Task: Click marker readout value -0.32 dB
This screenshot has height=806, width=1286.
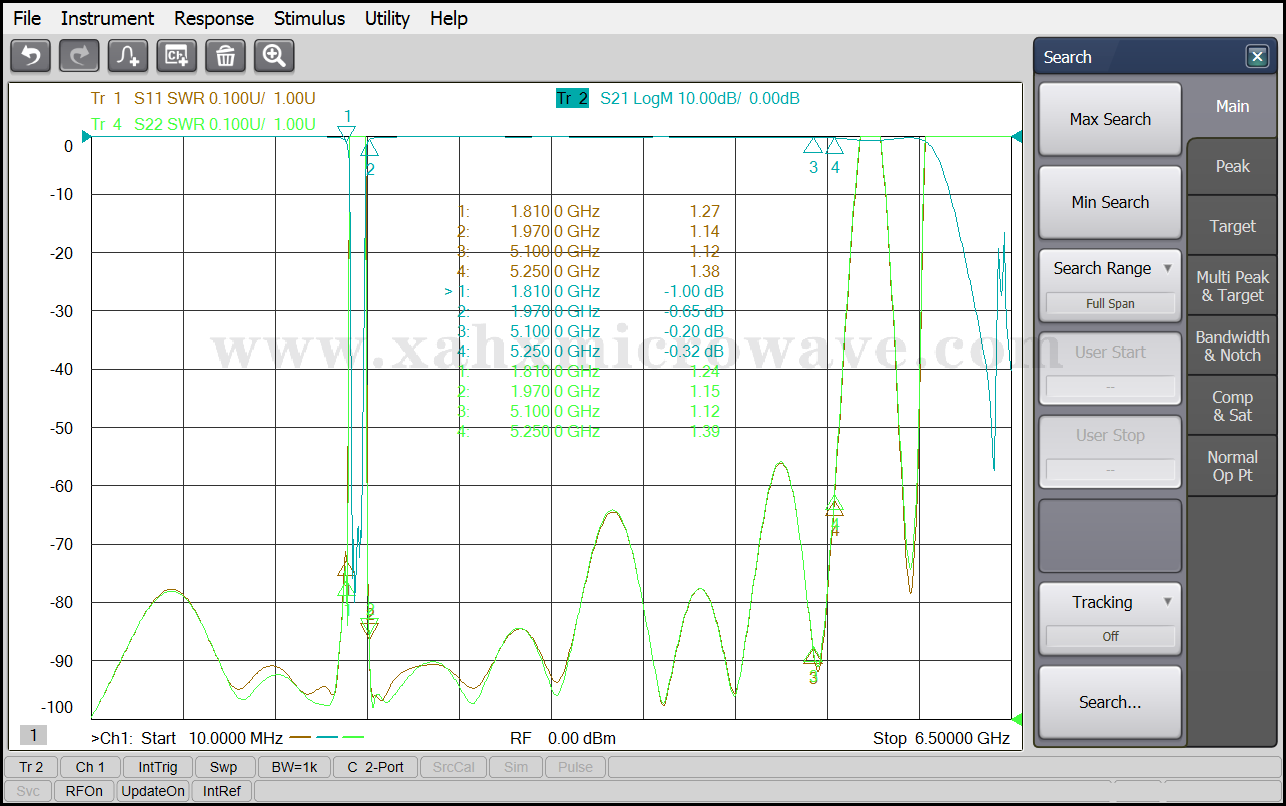Action: [694, 351]
